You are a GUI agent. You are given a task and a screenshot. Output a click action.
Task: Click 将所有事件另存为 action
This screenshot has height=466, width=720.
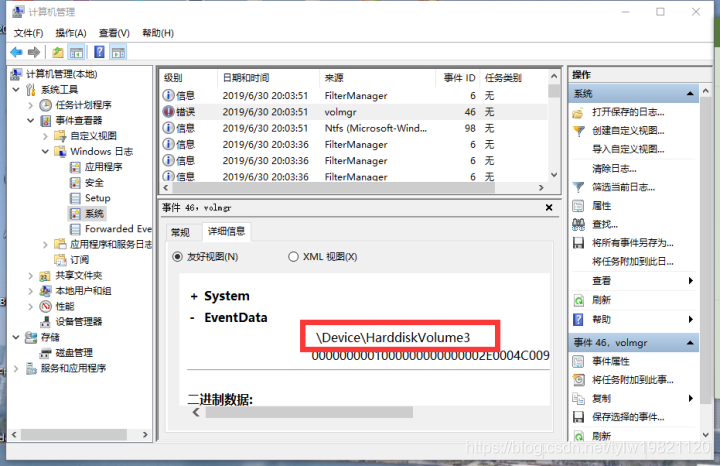tap(632, 243)
